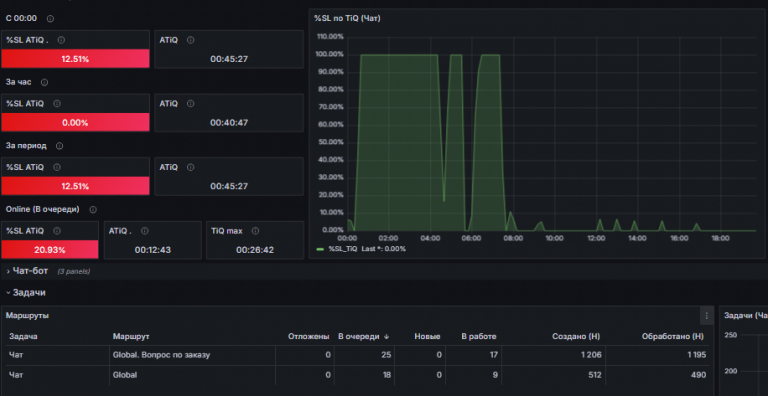This screenshot has height=396, width=768.
Task: Sort table by Создано (Н) column header
Action: (576, 337)
